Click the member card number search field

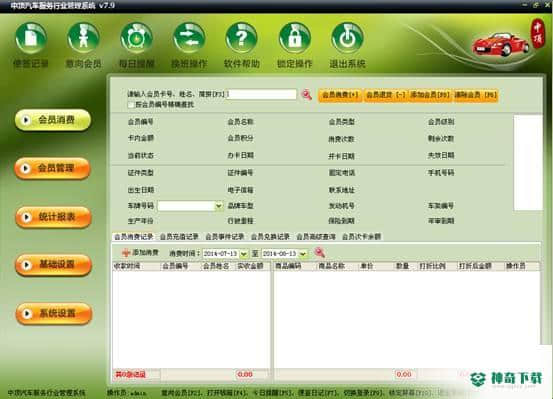pos(262,94)
